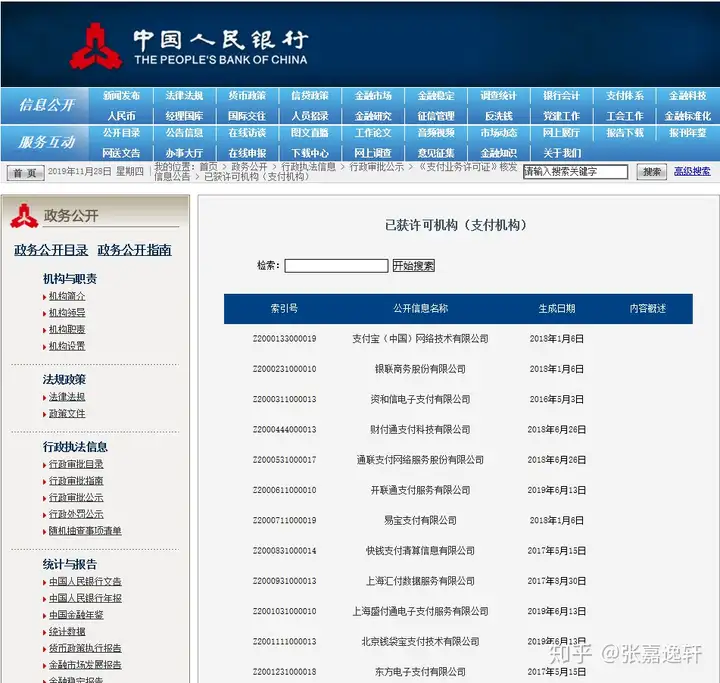Click 行政执法信息 in the breadcrumb

(x=308, y=167)
